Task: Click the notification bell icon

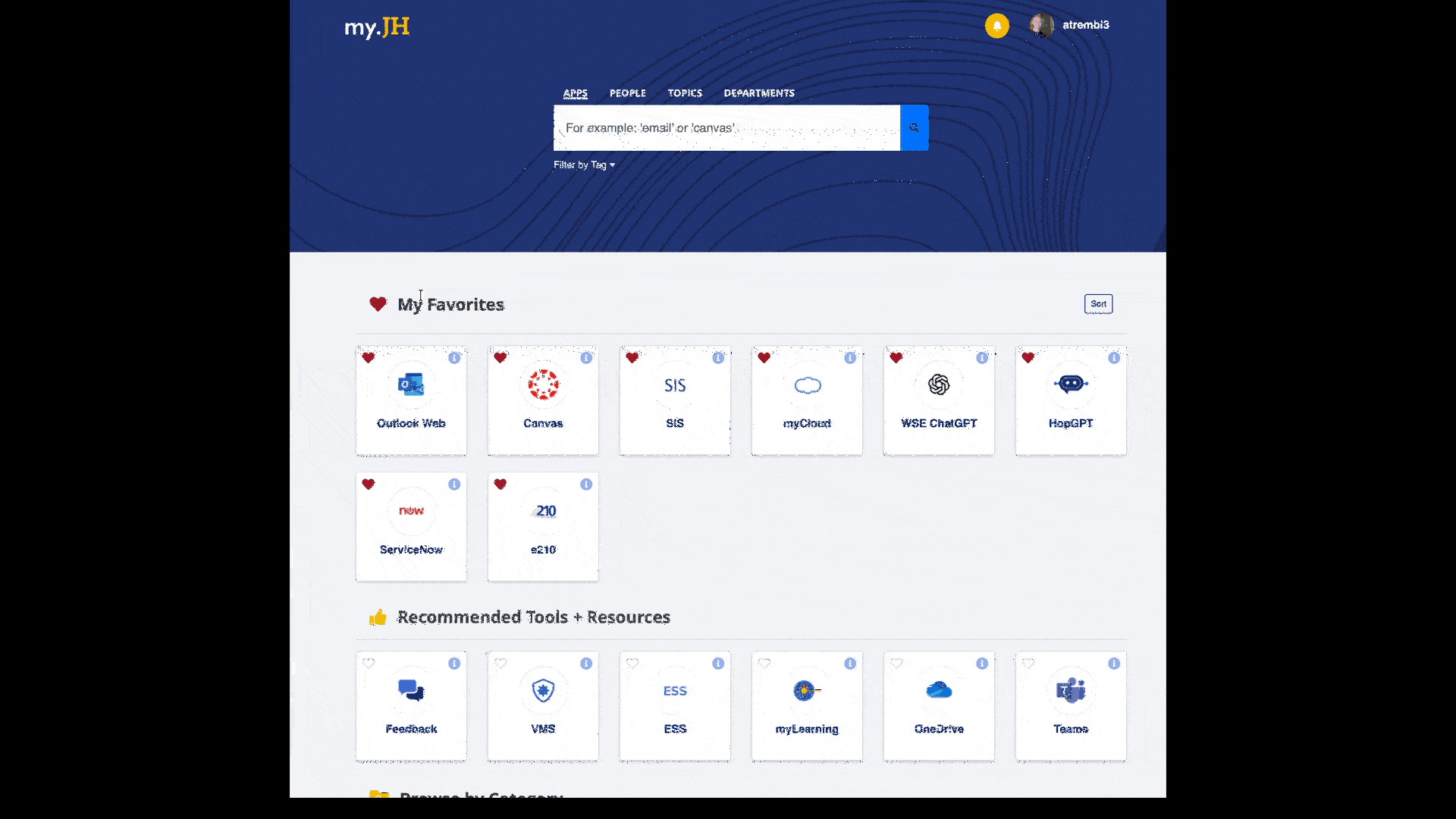Action: [x=997, y=26]
